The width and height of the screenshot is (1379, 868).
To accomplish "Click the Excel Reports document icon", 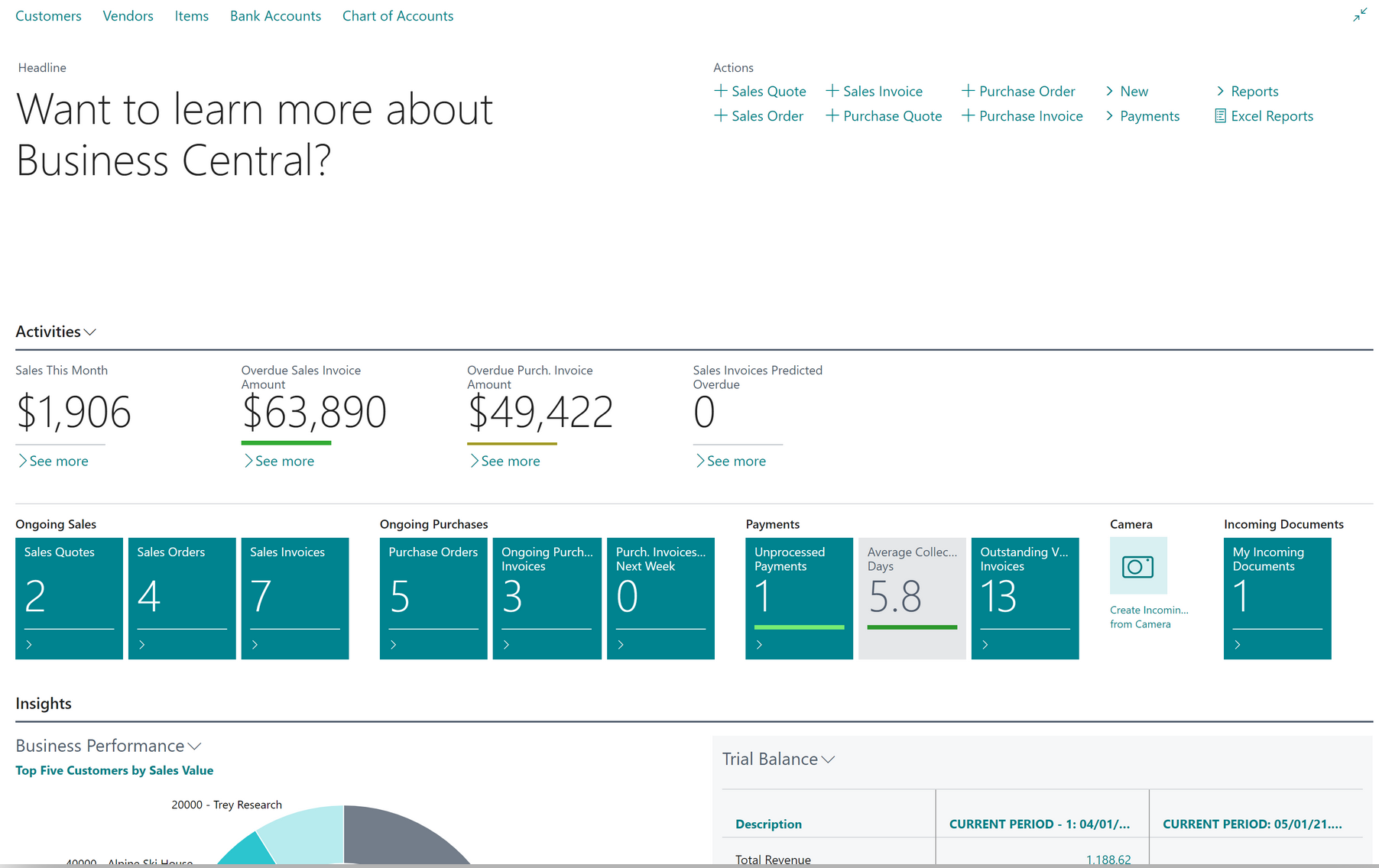I will point(1220,116).
